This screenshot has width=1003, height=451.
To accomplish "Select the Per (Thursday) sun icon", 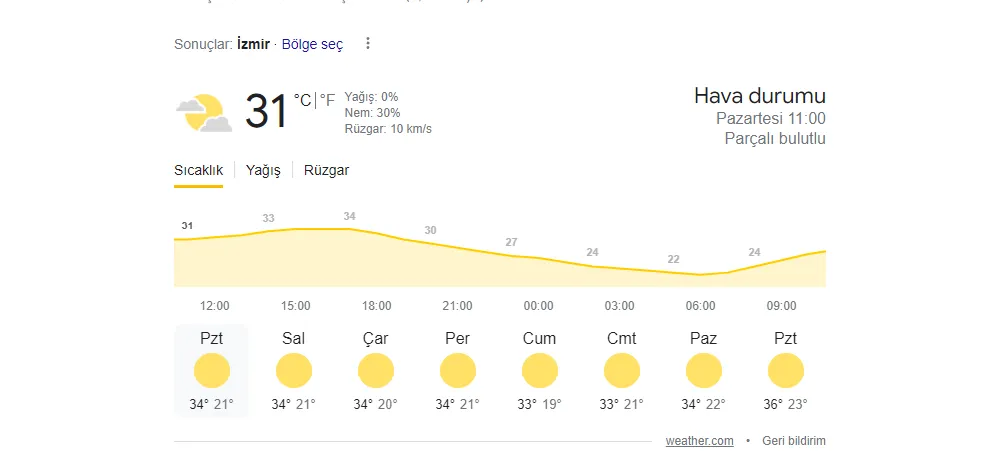I will pos(457,371).
